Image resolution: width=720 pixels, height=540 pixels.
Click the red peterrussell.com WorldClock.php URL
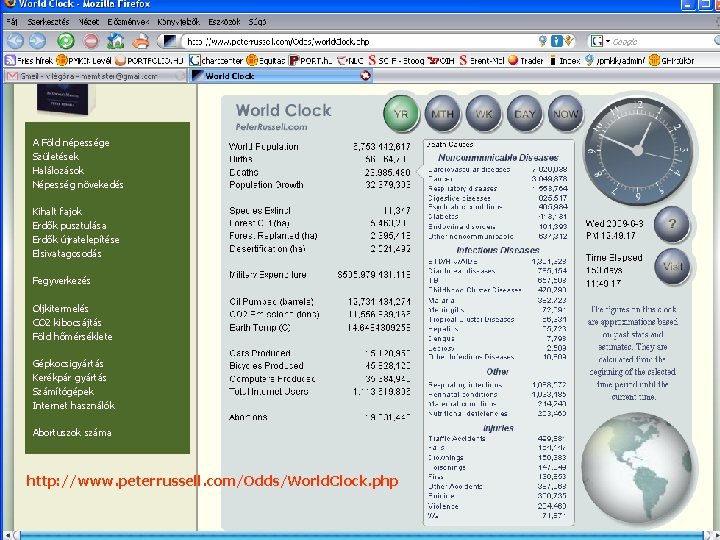[212, 481]
